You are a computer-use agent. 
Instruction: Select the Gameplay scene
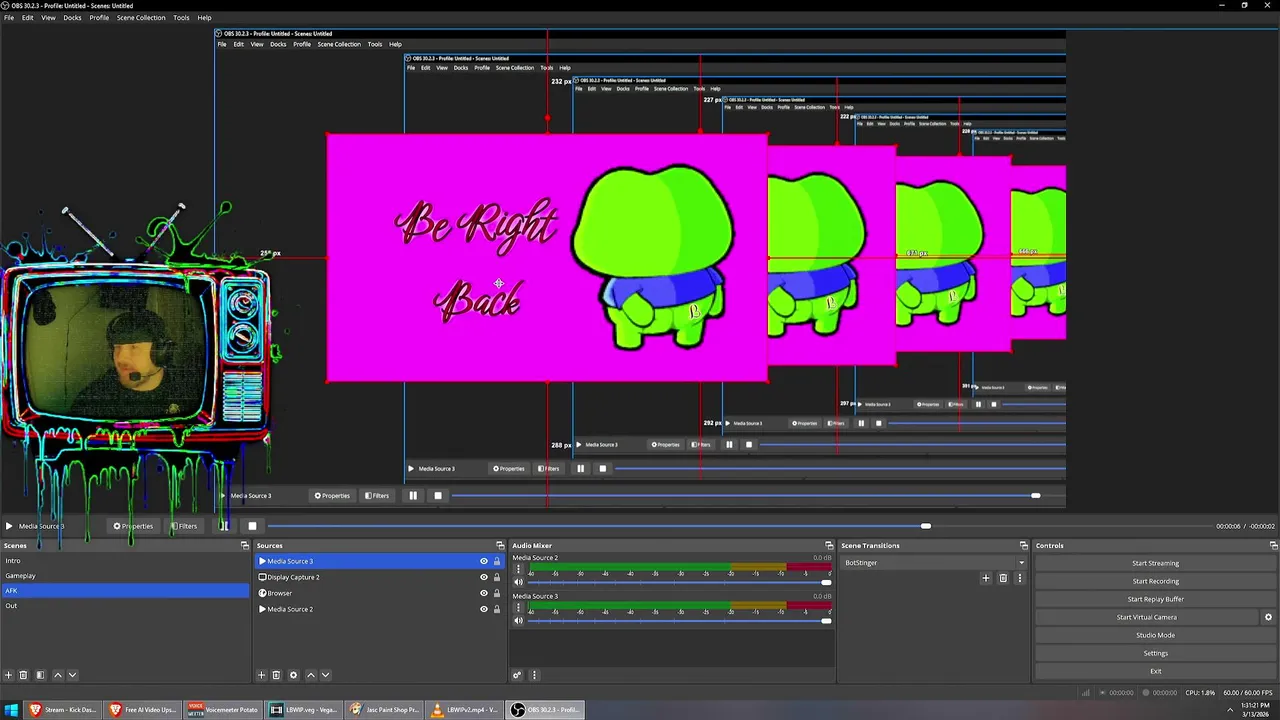[x=124, y=576]
